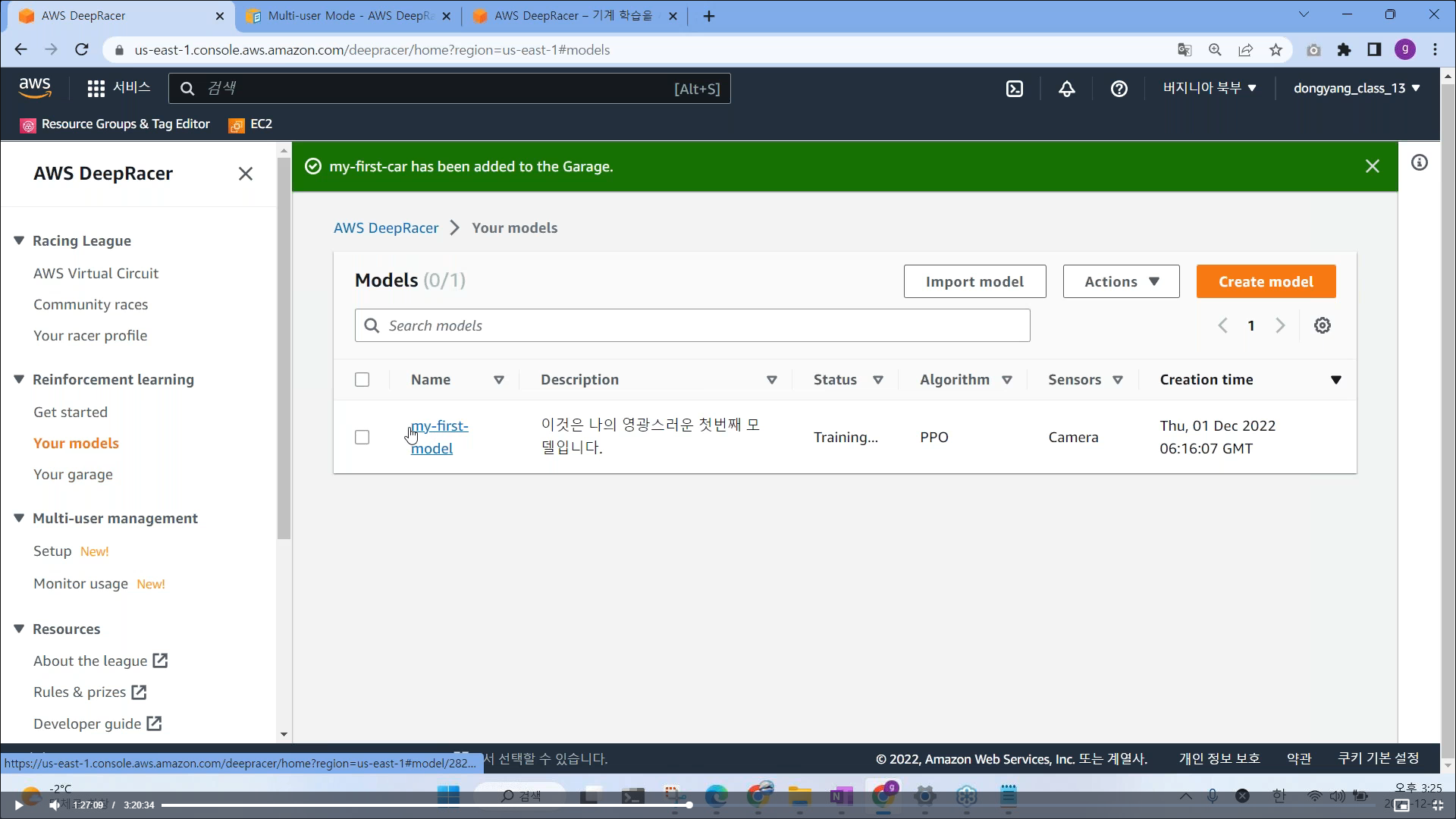Open Your garage in sidebar
The width and height of the screenshot is (1456, 819).
tap(73, 475)
